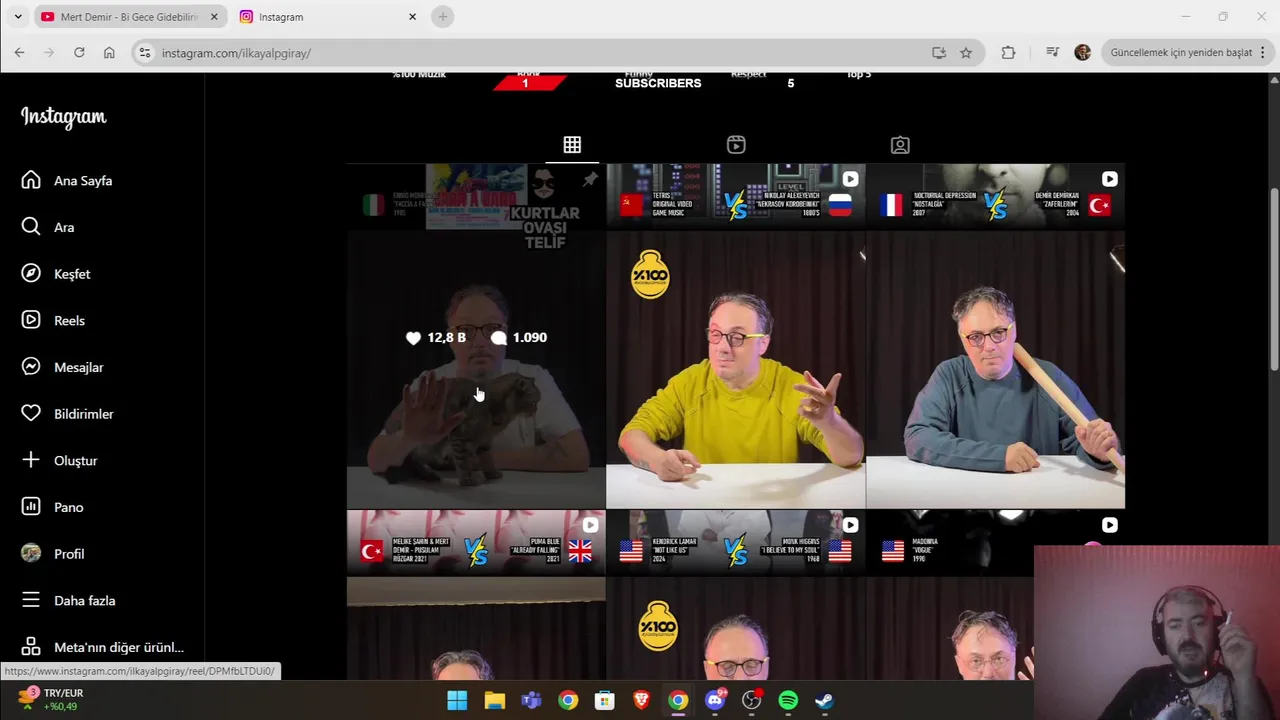Open Discord from taskbar
This screenshot has height=720, width=1280.
coord(715,700)
